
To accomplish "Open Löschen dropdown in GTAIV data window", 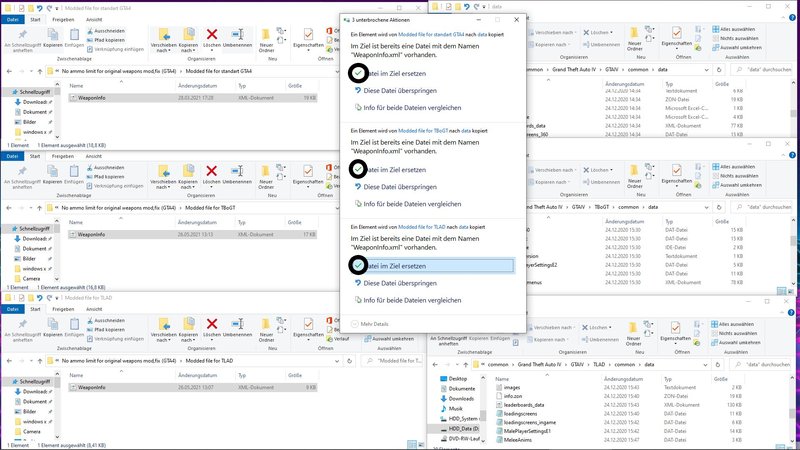I will click(x=611, y=33).
